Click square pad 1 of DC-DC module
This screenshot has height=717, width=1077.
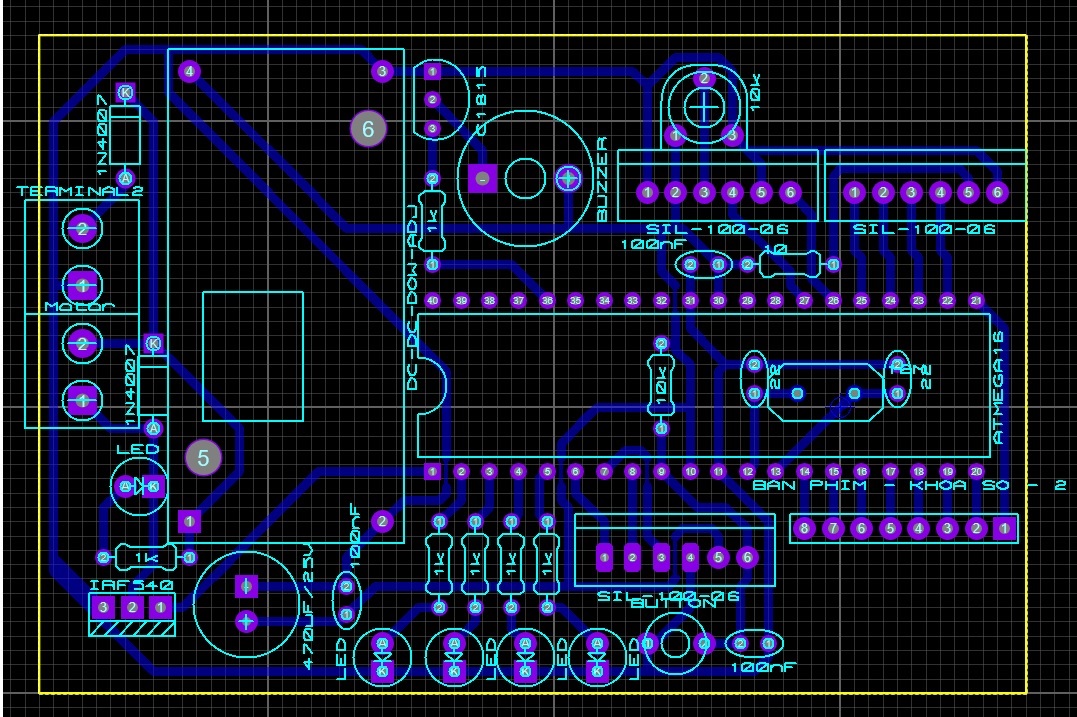tap(190, 521)
